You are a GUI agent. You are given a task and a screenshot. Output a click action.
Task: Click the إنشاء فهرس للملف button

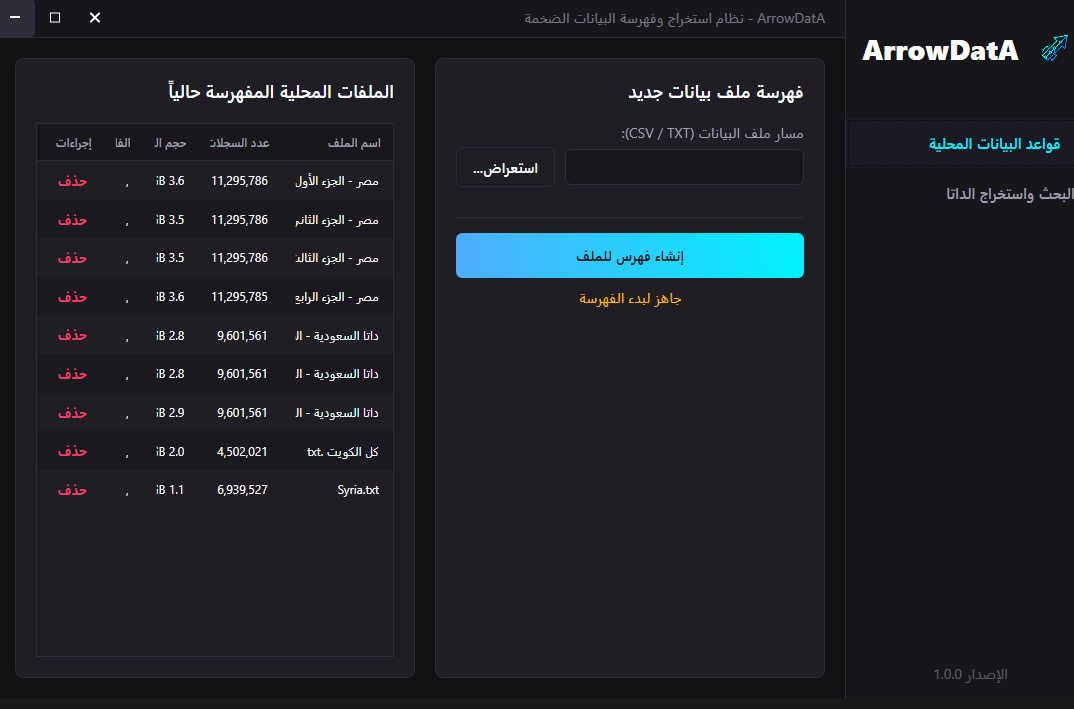click(x=629, y=256)
